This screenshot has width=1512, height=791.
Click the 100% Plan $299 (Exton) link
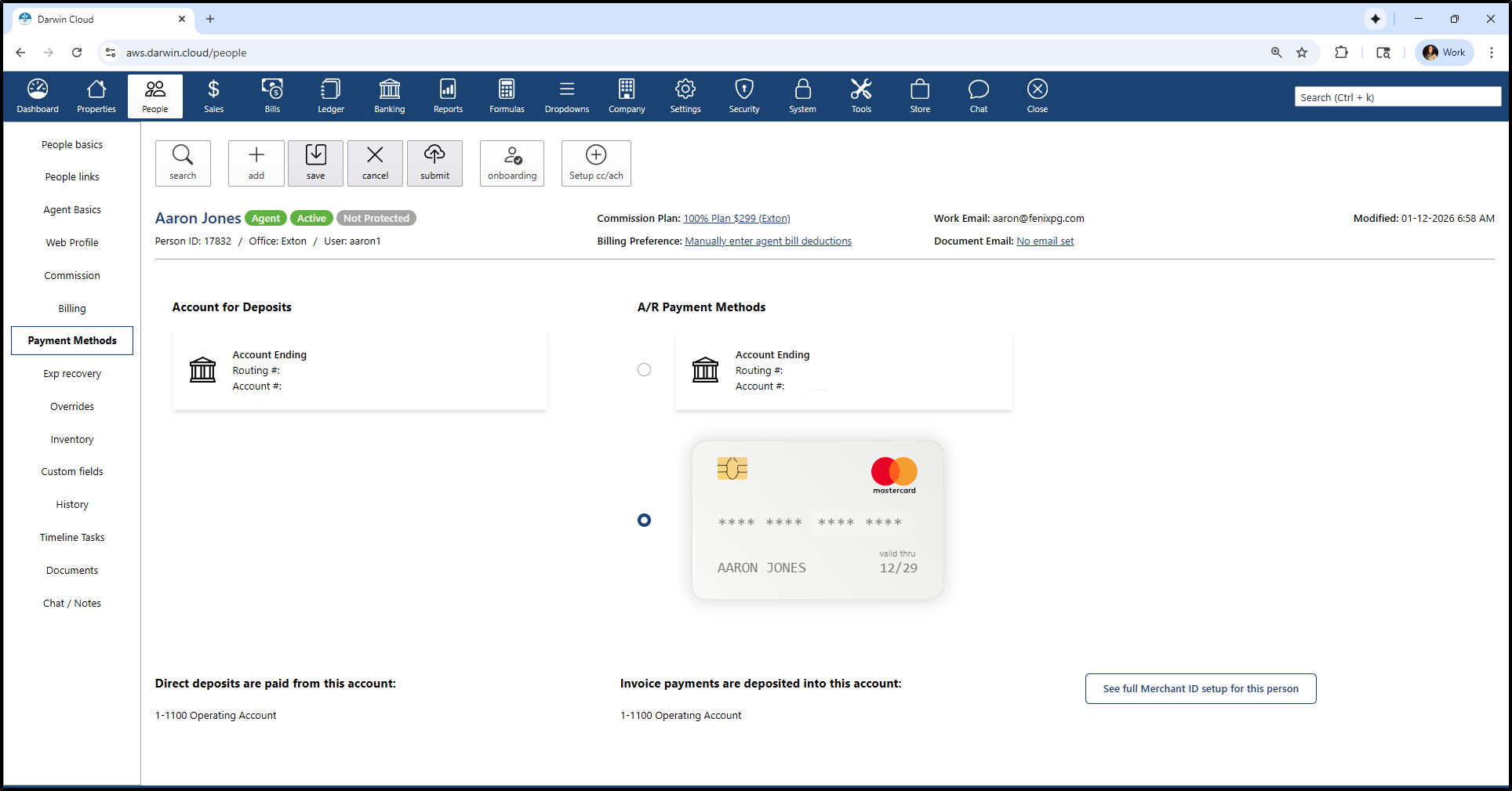click(736, 219)
